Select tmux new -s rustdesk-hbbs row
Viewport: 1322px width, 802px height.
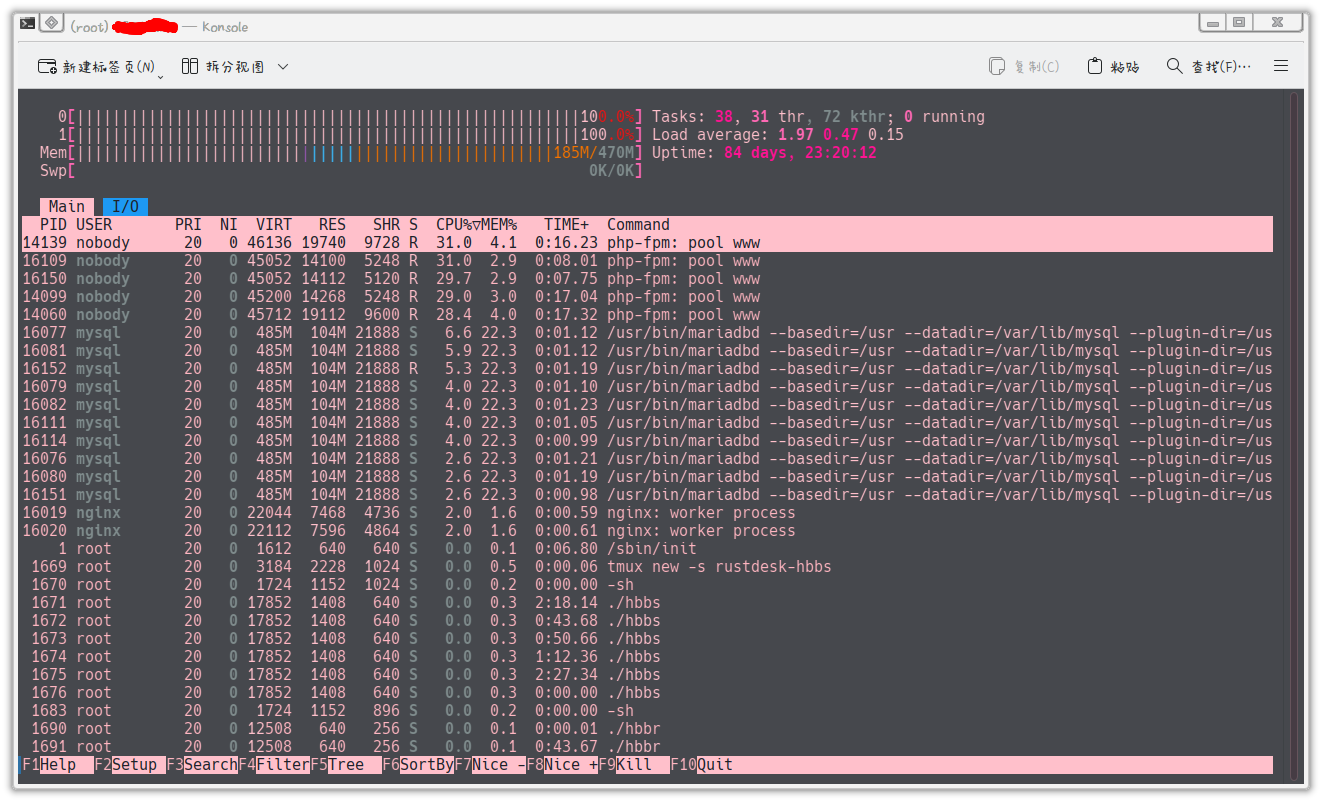[647, 566]
